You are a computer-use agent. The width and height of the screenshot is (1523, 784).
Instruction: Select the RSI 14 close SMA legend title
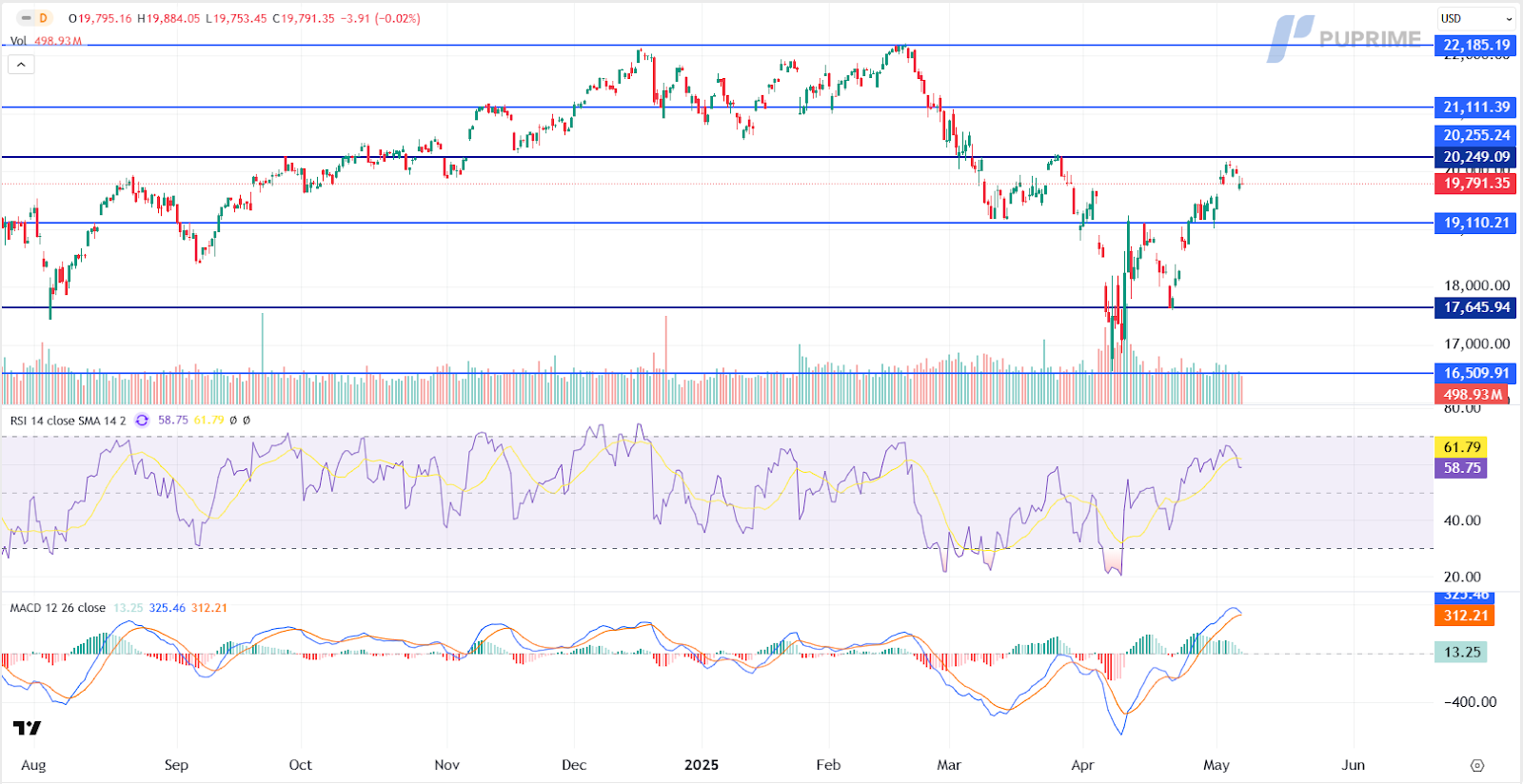(68, 420)
